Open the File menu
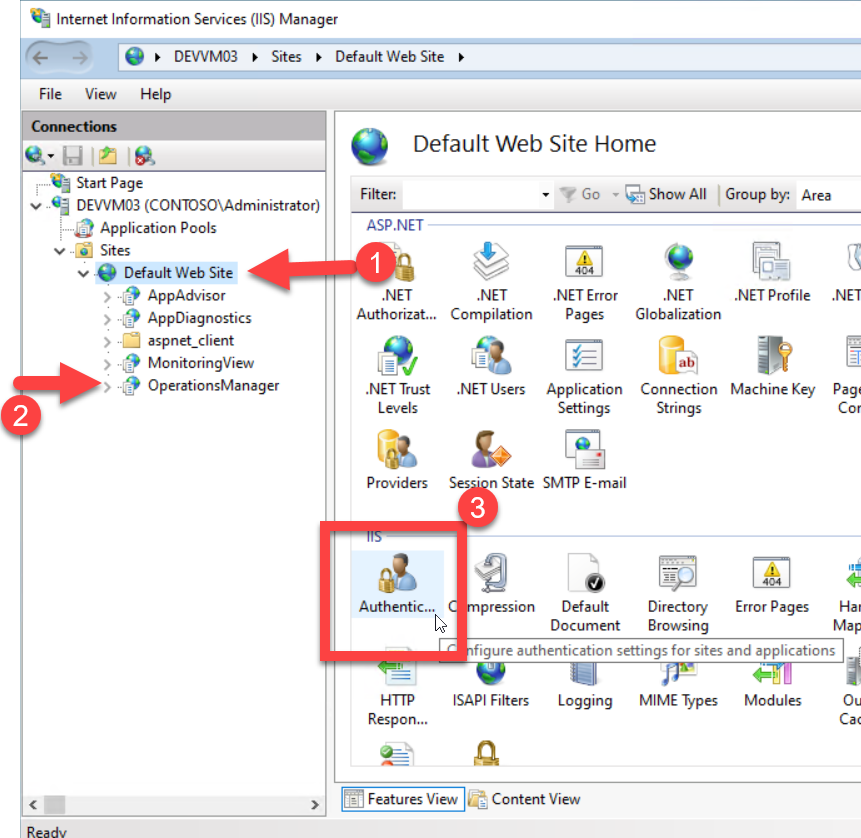This screenshot has width=861, height=838. coord(50,94)
